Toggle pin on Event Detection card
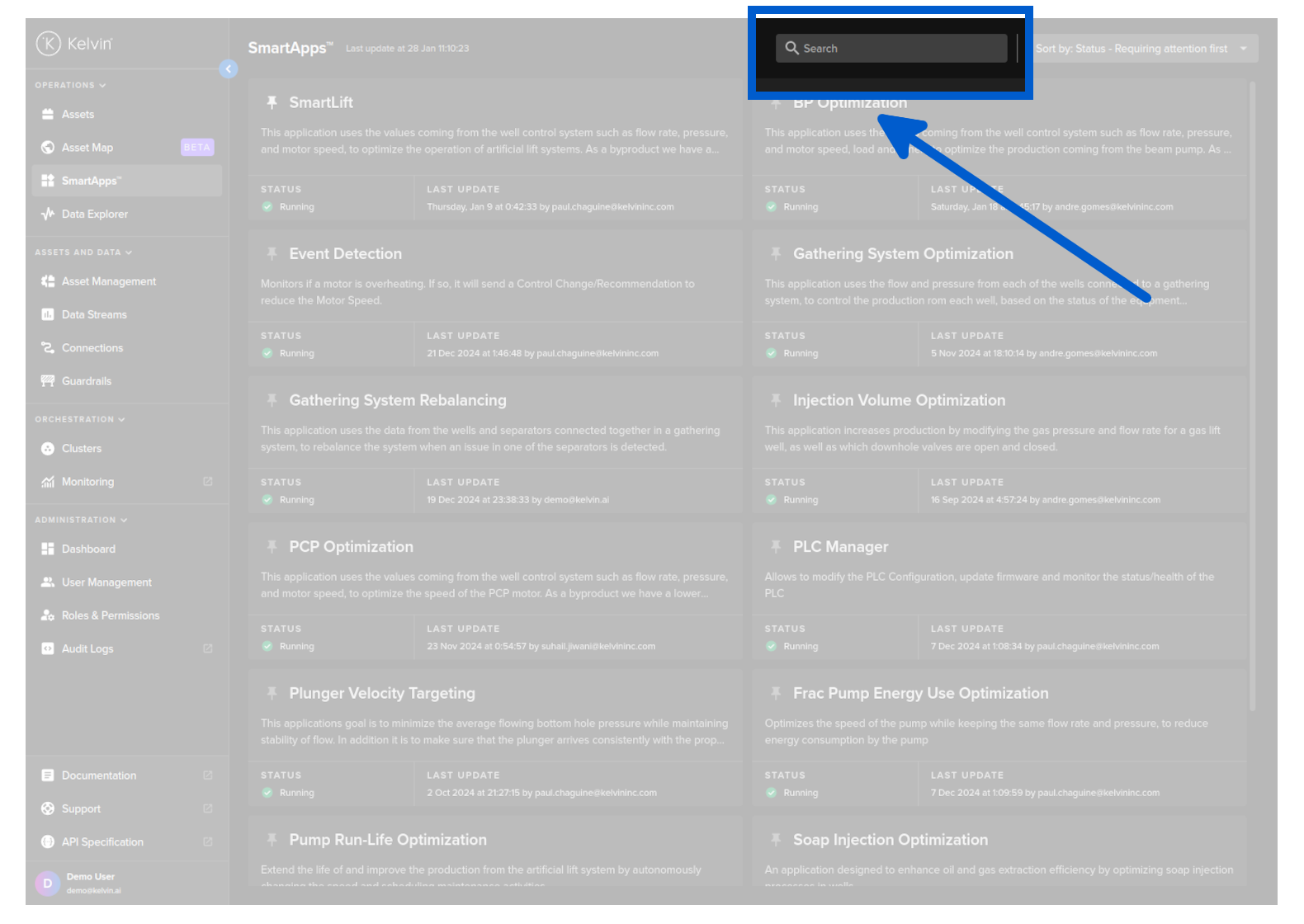1304x924 pixels. 272,253
